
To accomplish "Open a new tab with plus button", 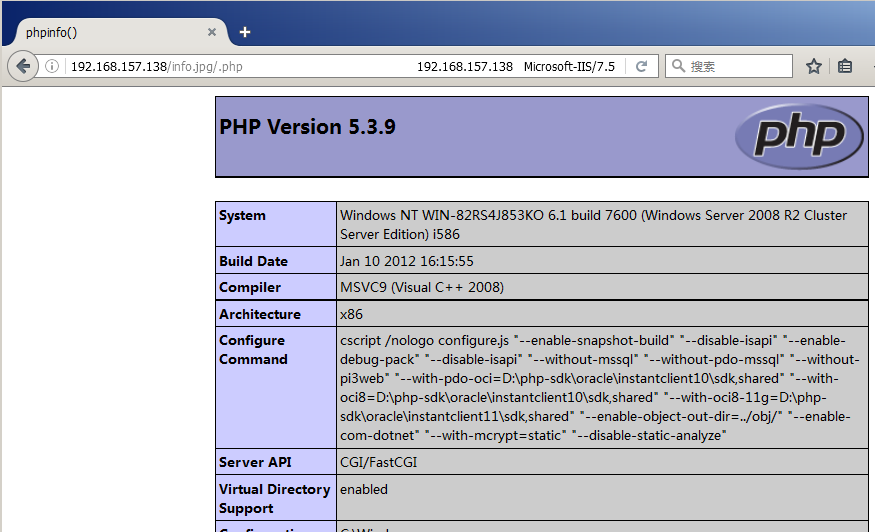I will tap(244, 32).
